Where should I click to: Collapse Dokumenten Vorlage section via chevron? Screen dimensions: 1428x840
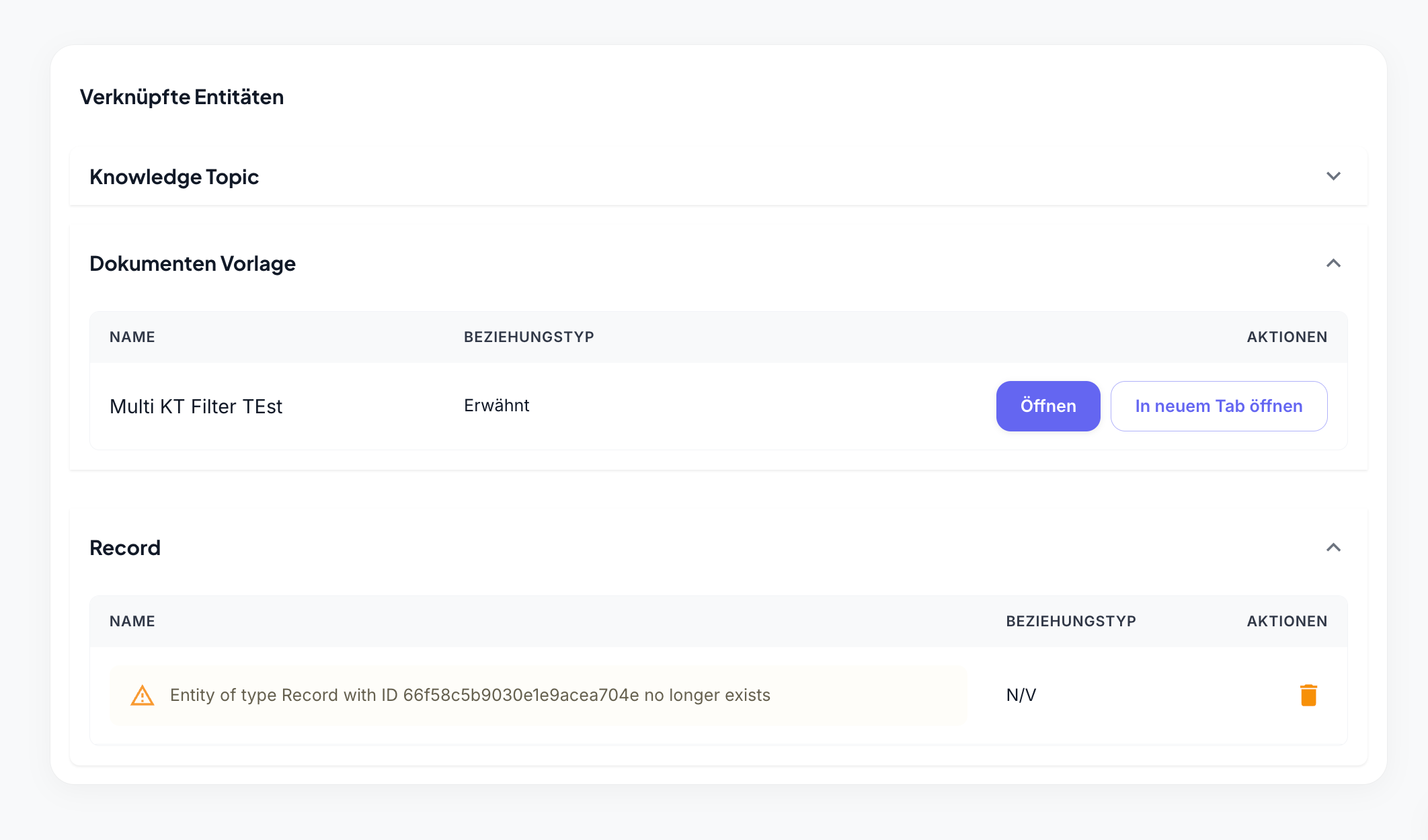[x=1333, y=263]
